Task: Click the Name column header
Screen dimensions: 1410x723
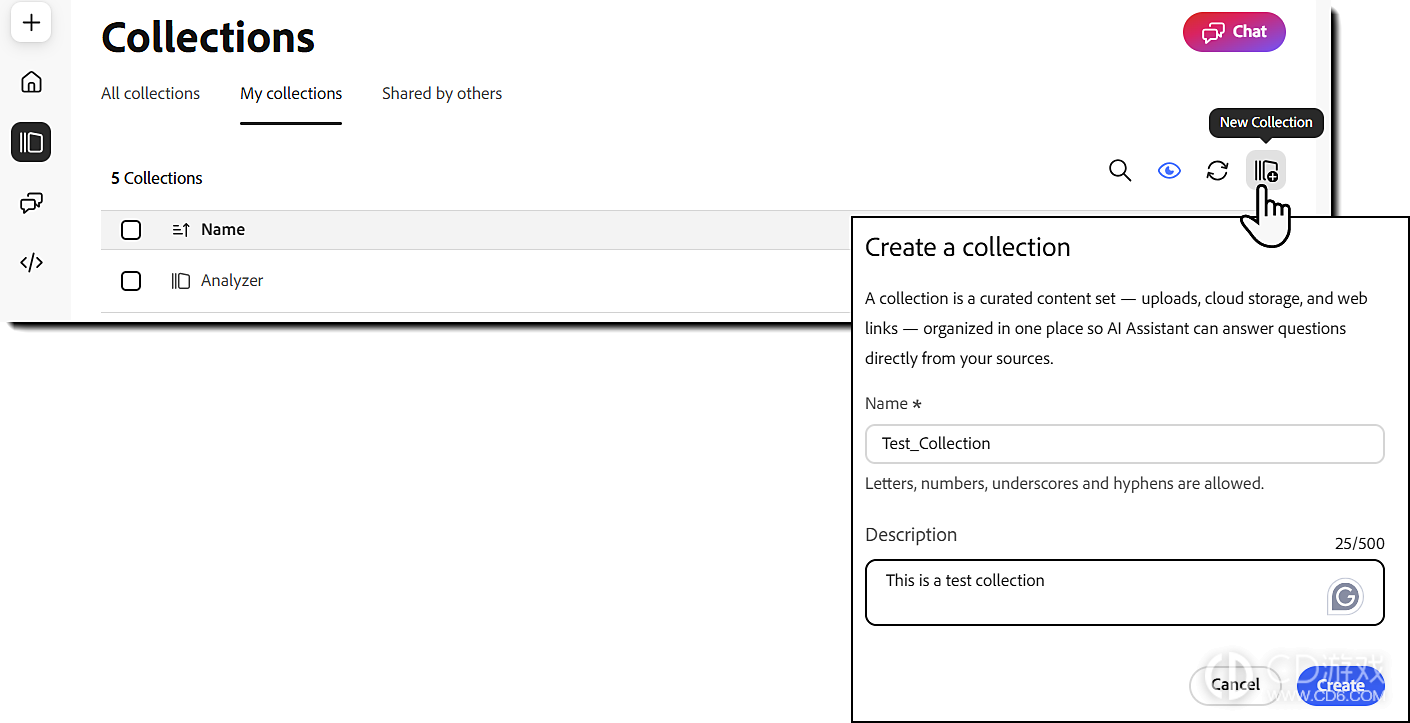Action: pyautogui.click(x=223, y=230)
